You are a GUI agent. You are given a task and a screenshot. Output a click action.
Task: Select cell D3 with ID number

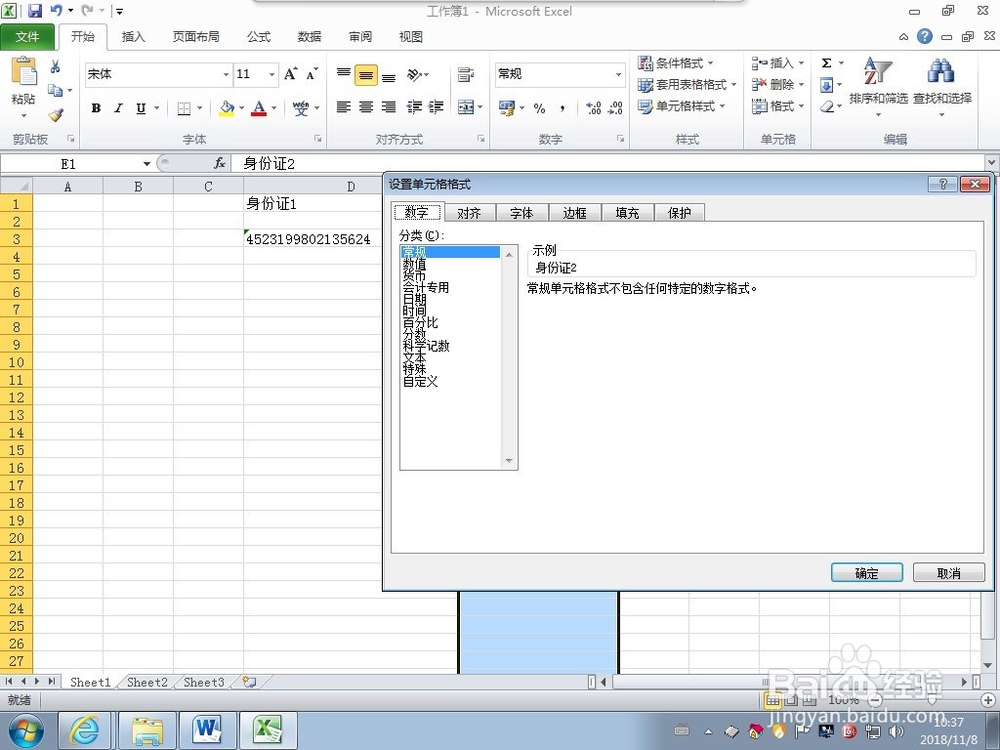312,239
